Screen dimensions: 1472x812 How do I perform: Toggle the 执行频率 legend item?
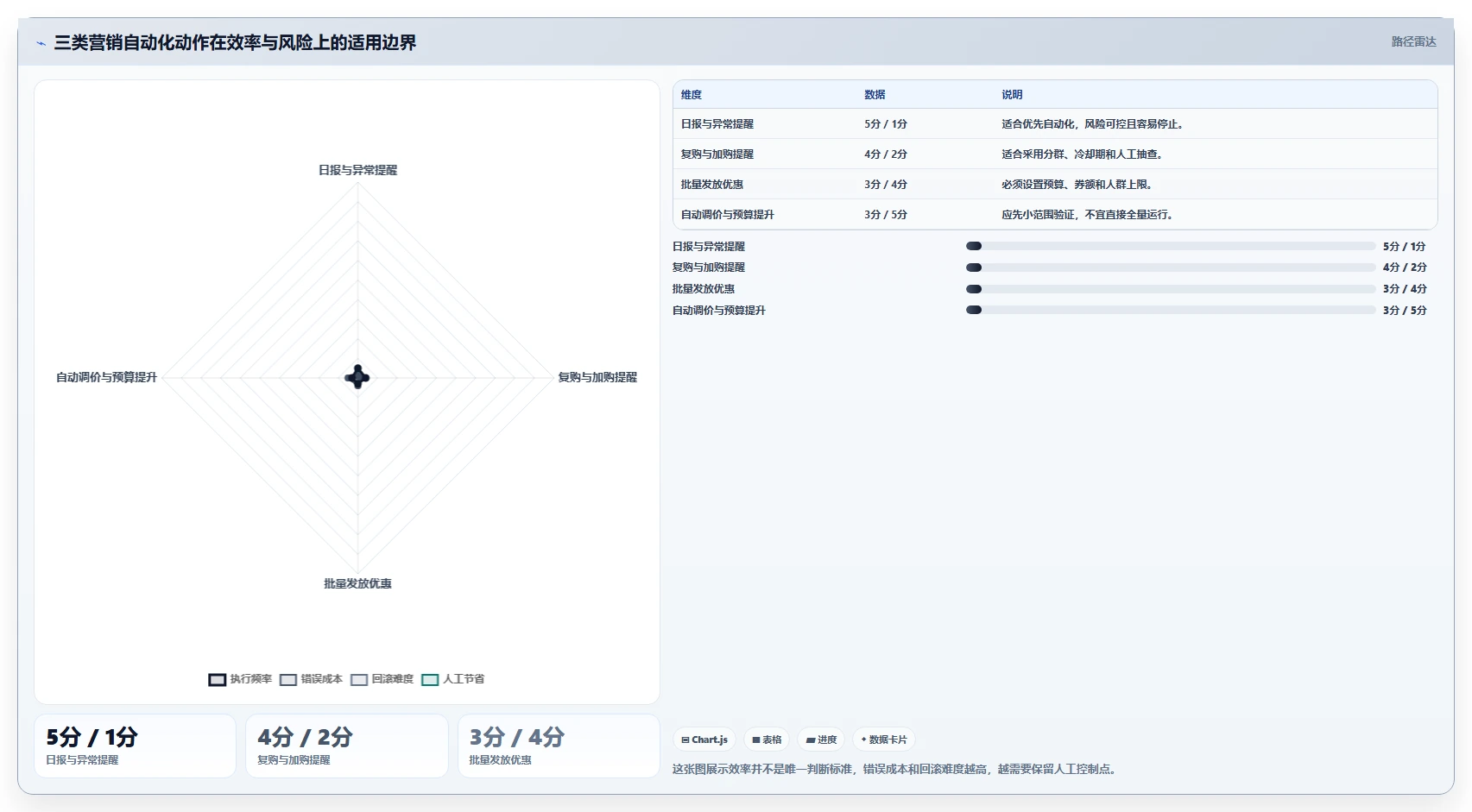tap(240, 679)
